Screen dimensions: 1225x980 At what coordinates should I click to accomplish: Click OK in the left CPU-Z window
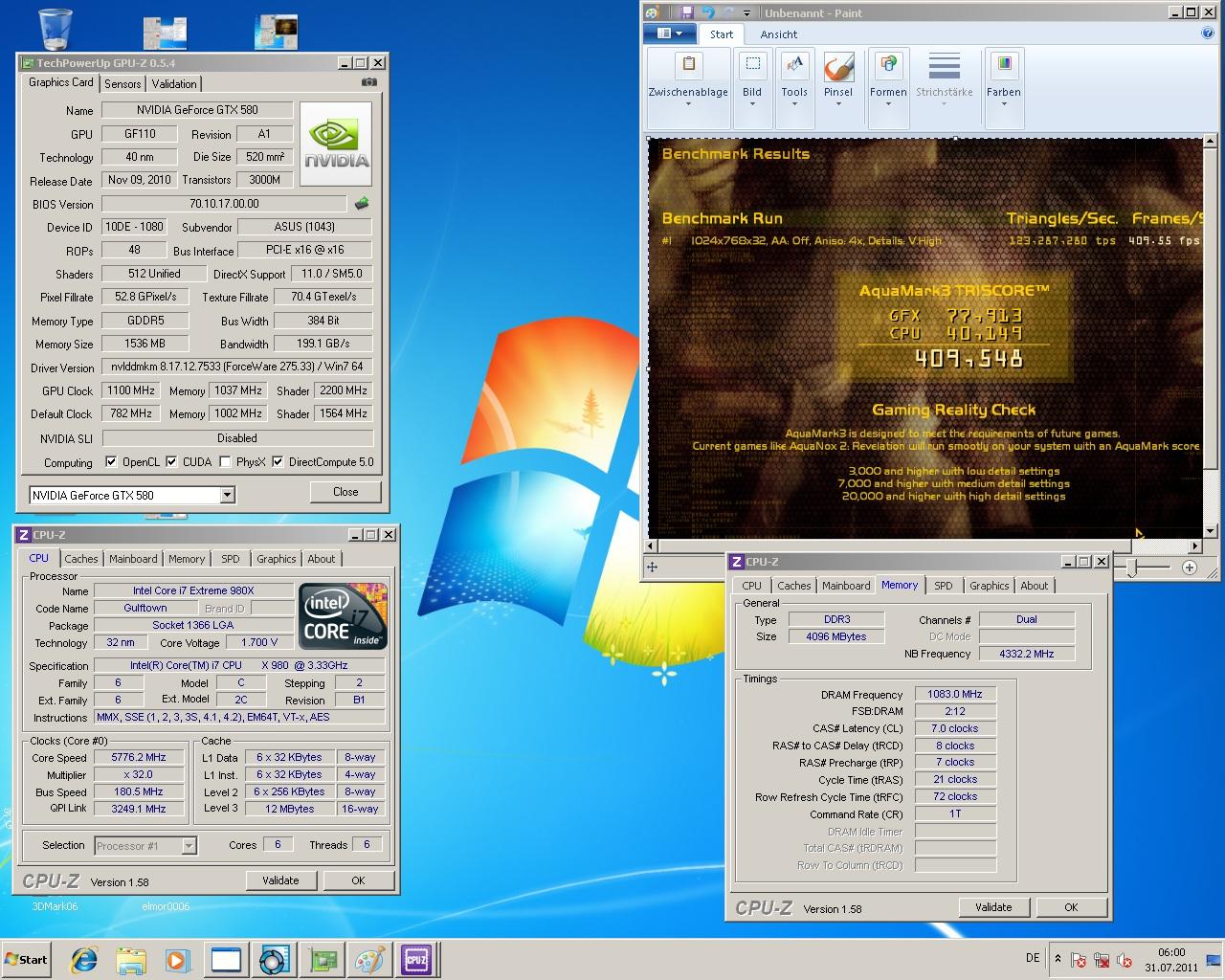(x=358, y=880)
